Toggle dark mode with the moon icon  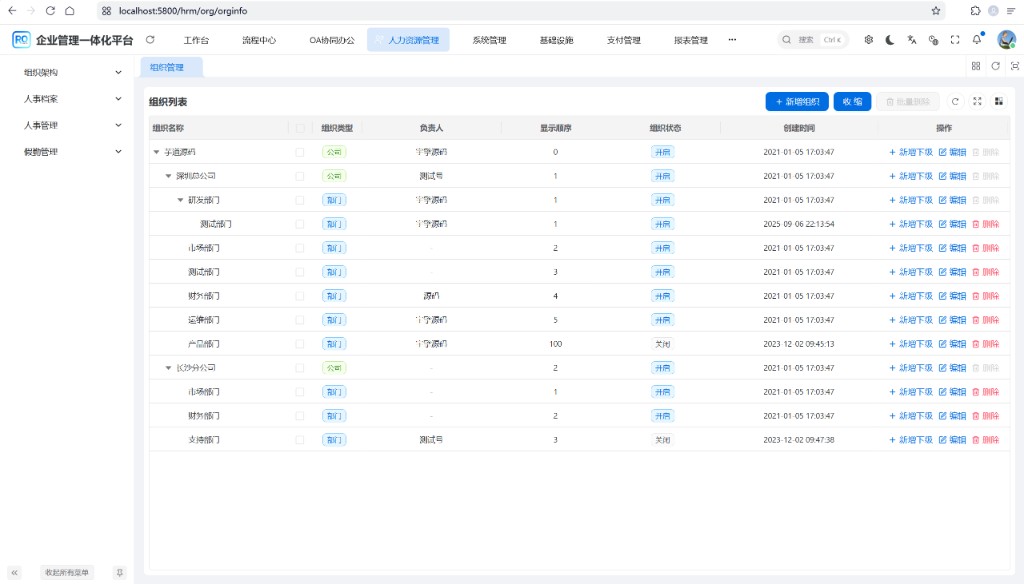pyautogui.click(x=889, y=40)
